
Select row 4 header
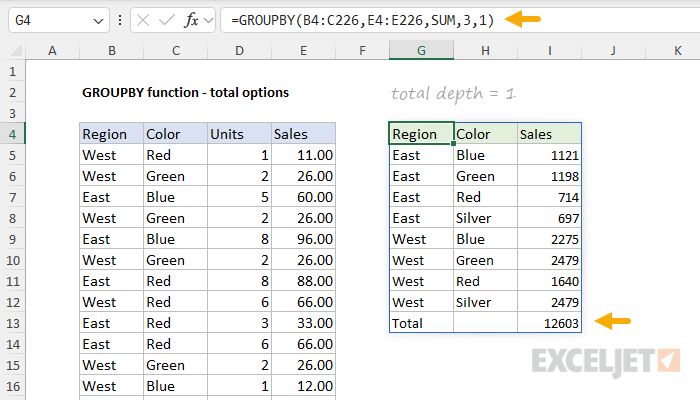click(x=12, y=134)
